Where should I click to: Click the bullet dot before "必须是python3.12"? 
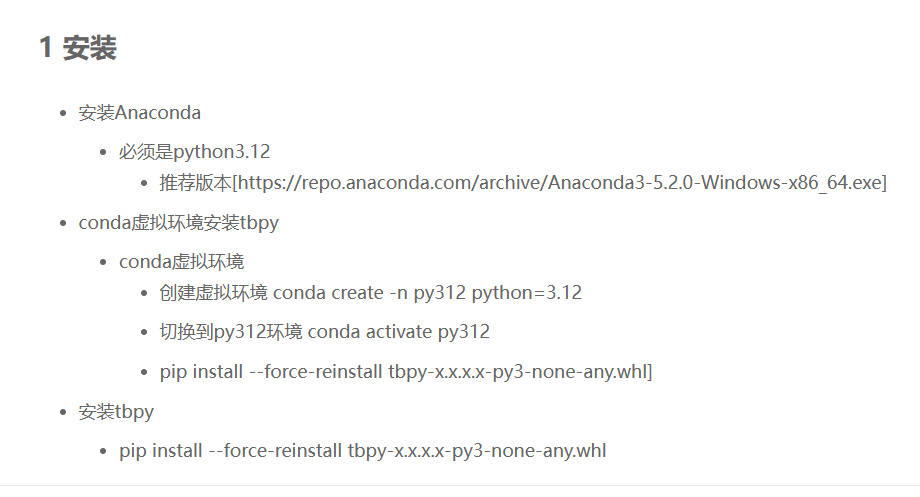click(103, 152)
